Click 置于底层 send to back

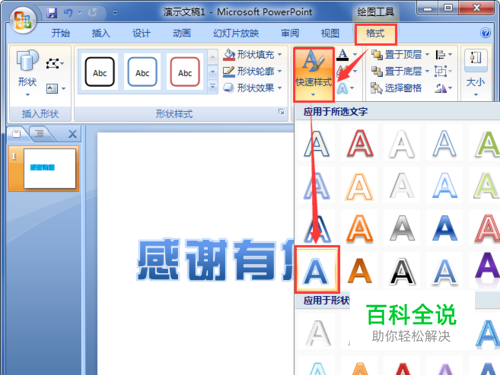pos(397,71)
